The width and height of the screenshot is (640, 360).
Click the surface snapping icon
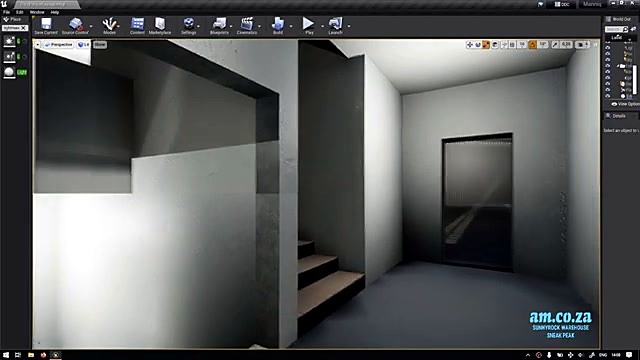click(504, 44)
